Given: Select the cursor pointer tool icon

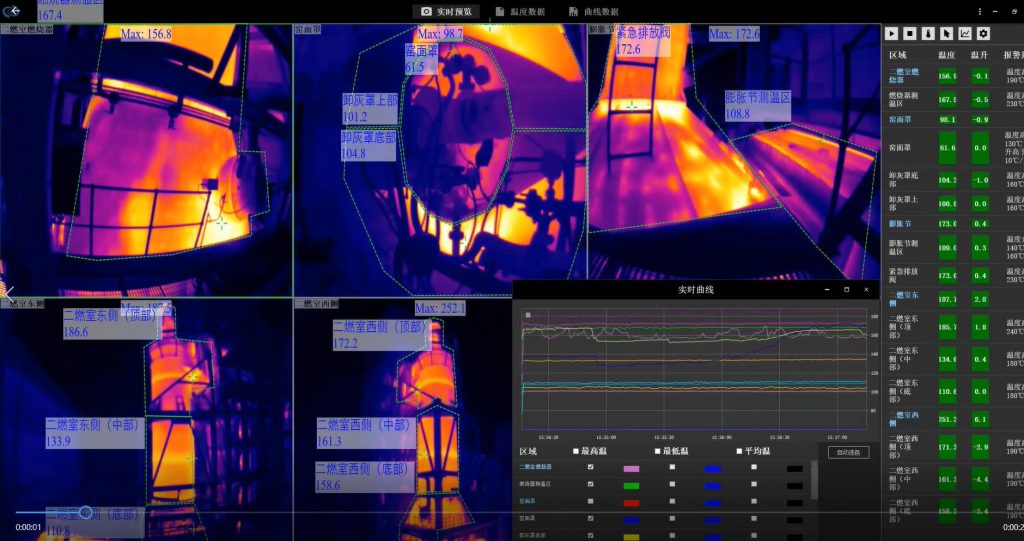Looking at the screenshot, I should click(946, 34).
